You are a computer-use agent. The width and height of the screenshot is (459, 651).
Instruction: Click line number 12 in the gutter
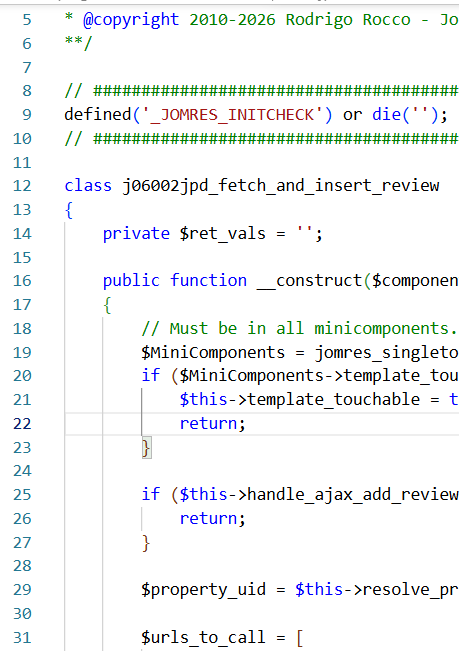[x=22, y=186]
